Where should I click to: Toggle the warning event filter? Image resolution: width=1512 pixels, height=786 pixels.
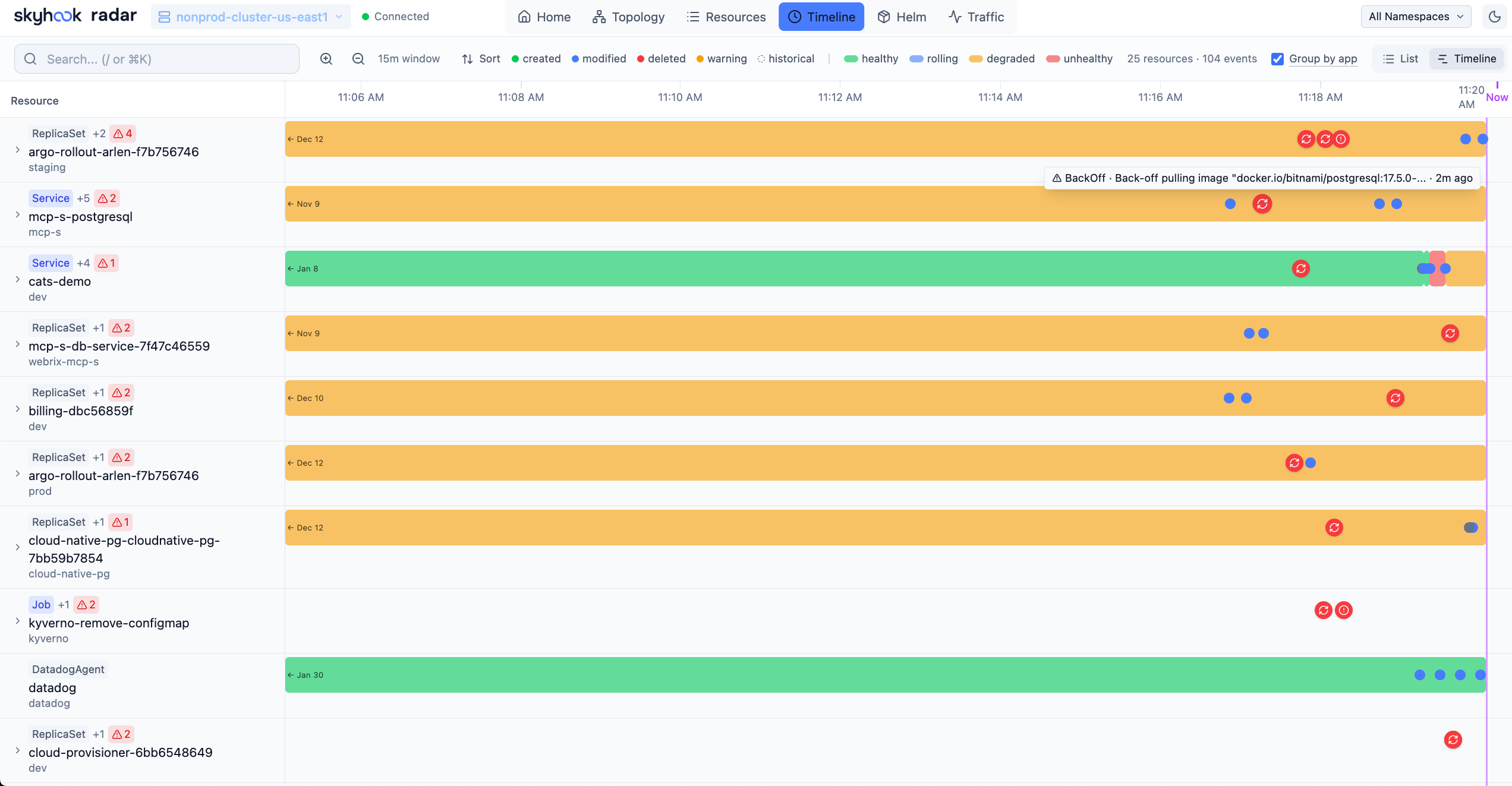pos(721,59)
